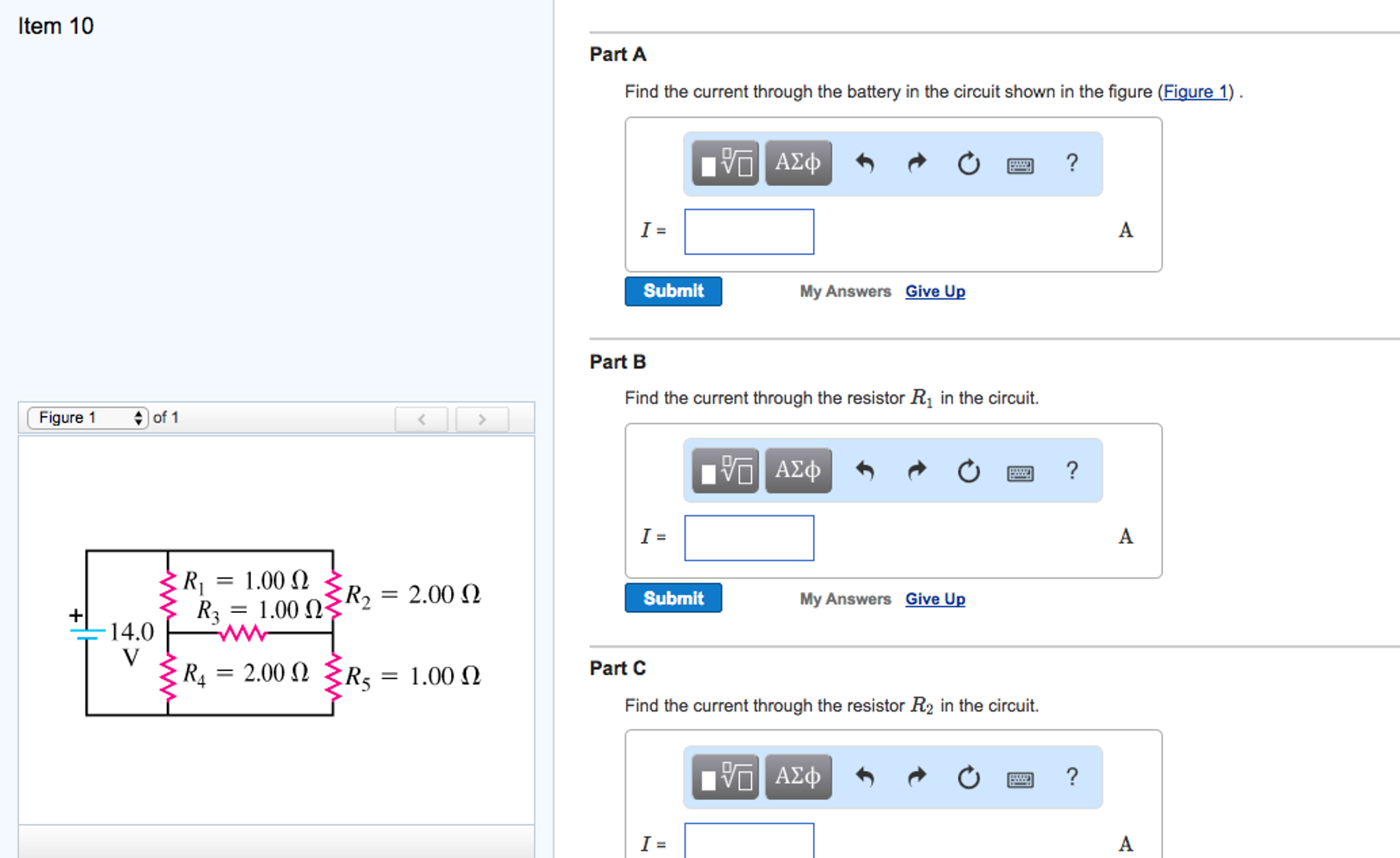
Task: Open keyboard icon in Part C toolbar
Action: point(1020,779)
